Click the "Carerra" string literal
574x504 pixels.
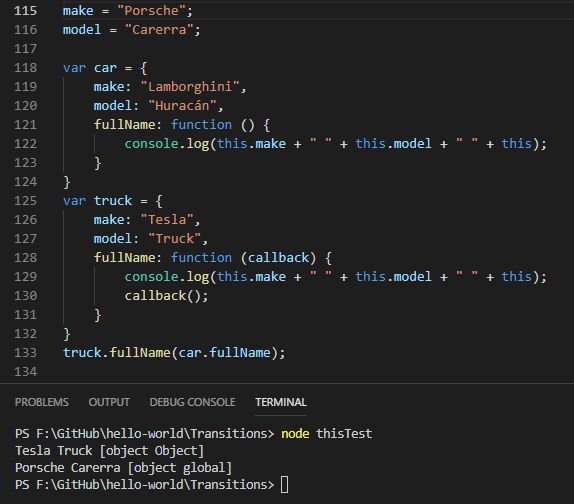[x=159, y=30]
